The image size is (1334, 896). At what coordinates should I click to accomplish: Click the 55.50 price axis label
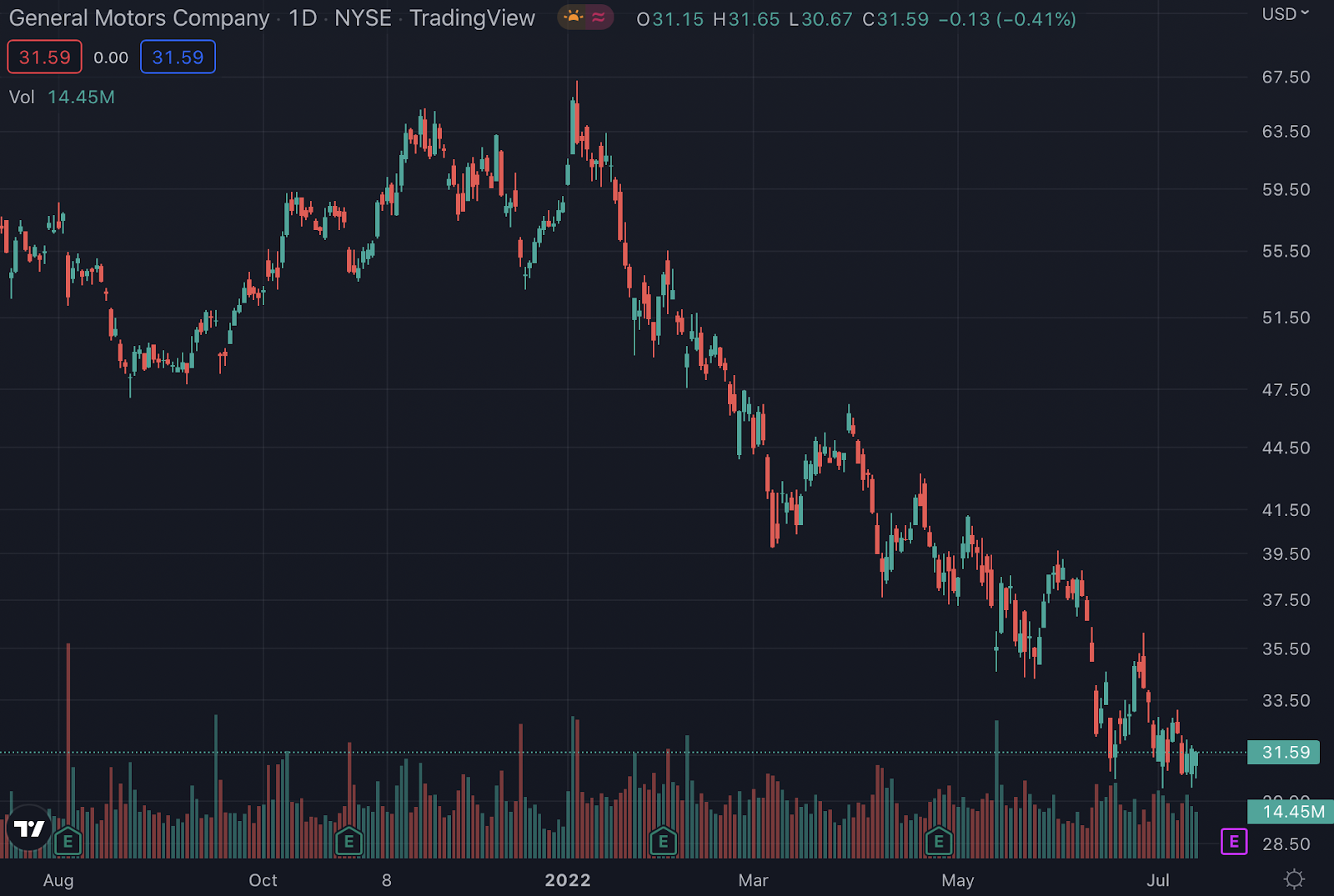click(x=1286, y=252)
